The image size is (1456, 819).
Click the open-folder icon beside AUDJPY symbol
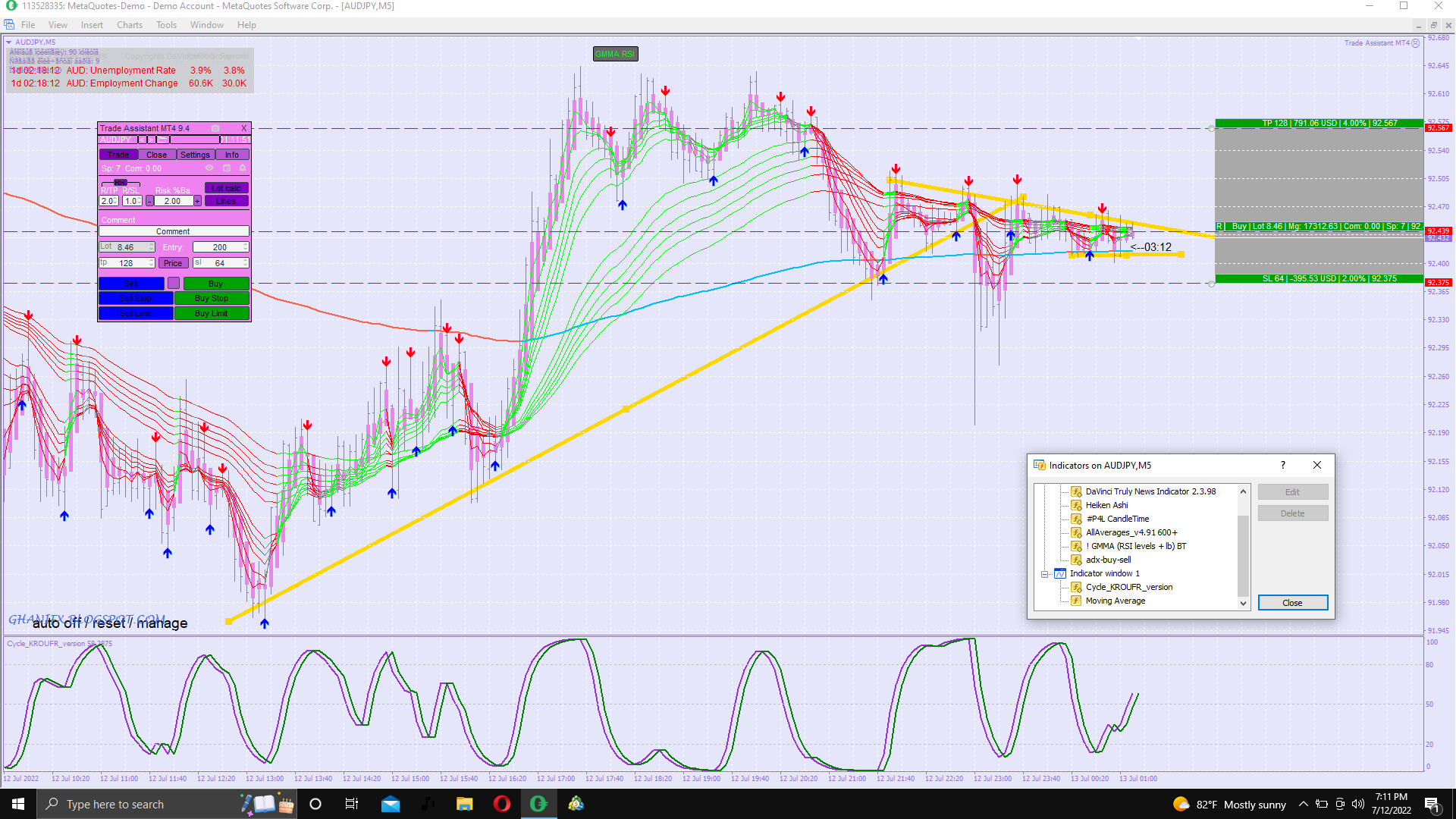click(162, 140)
